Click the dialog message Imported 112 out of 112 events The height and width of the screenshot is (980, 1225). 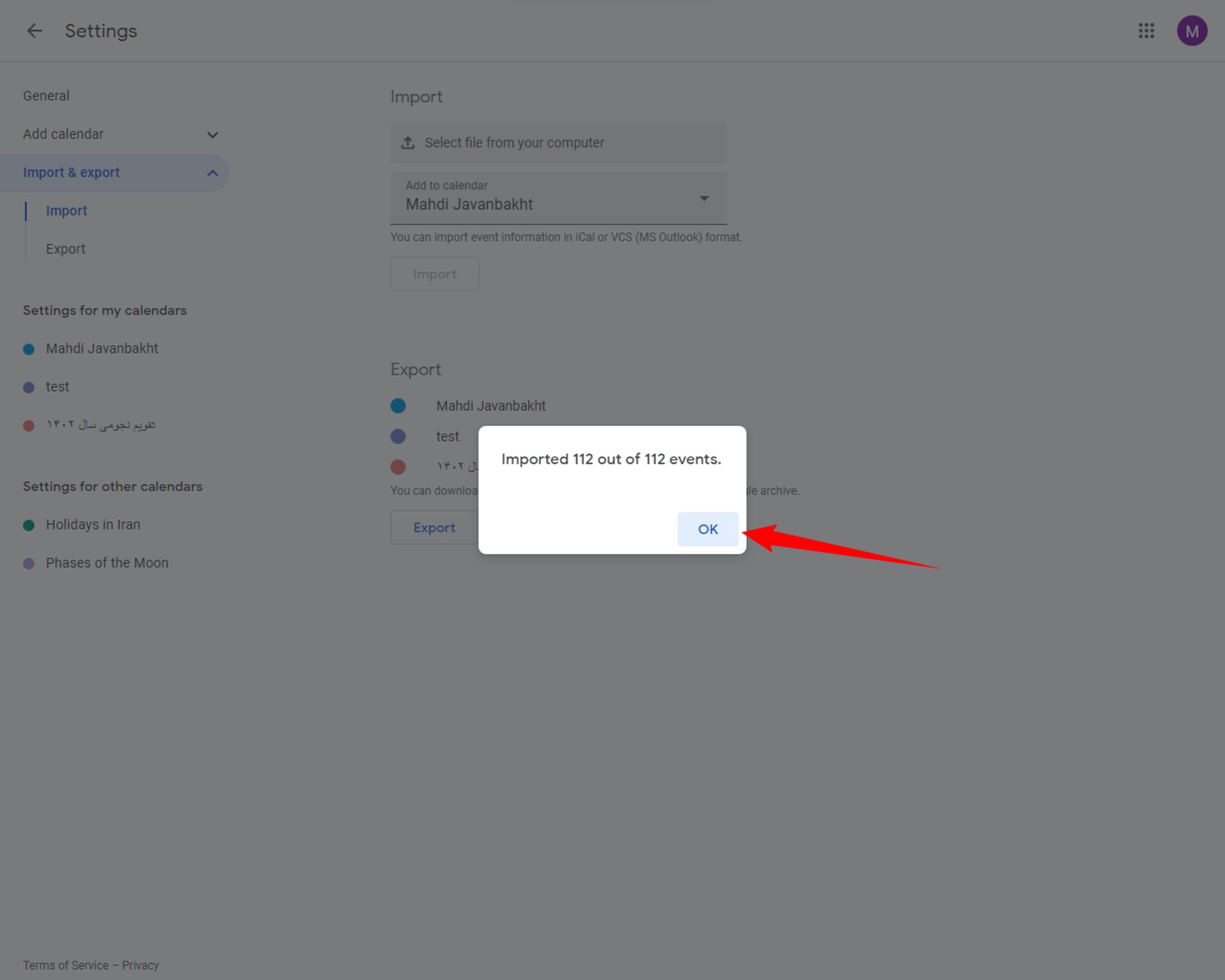[611, 459]
